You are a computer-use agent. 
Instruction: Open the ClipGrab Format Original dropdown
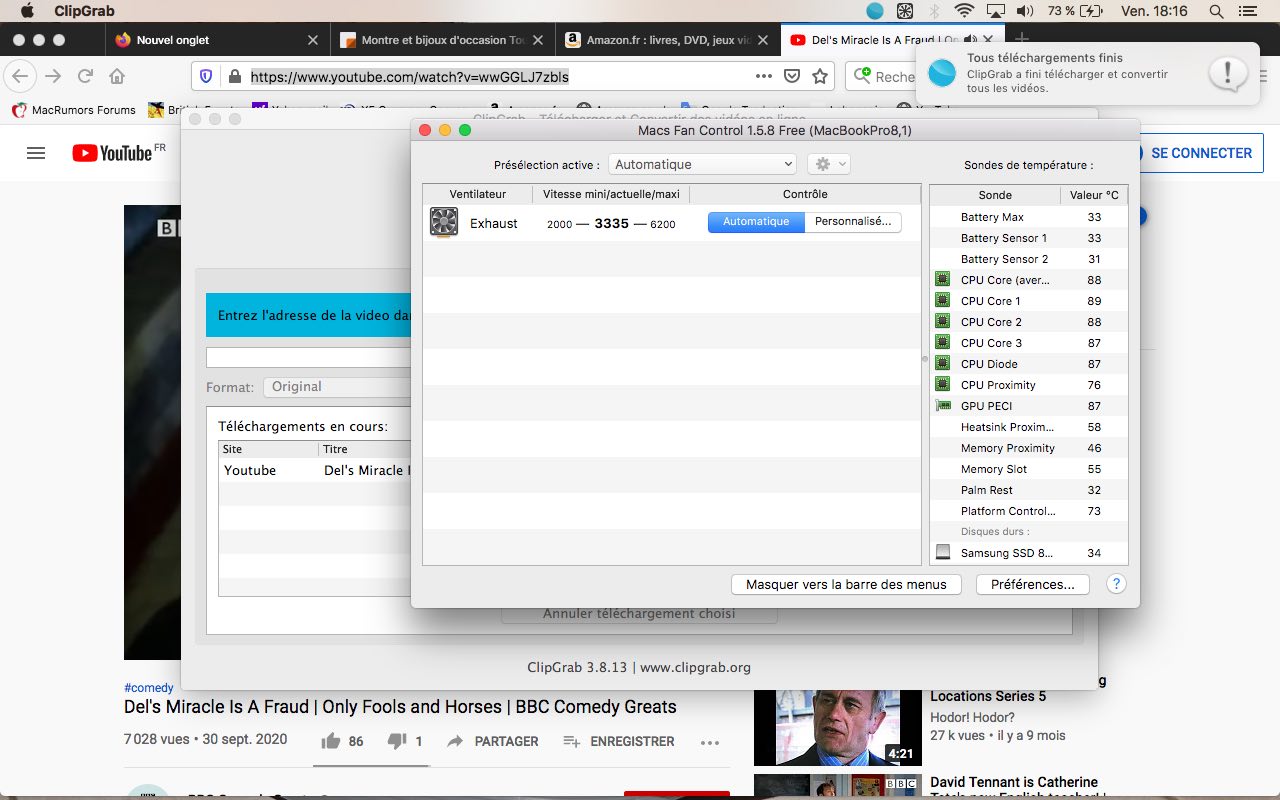tap(338, 386)
